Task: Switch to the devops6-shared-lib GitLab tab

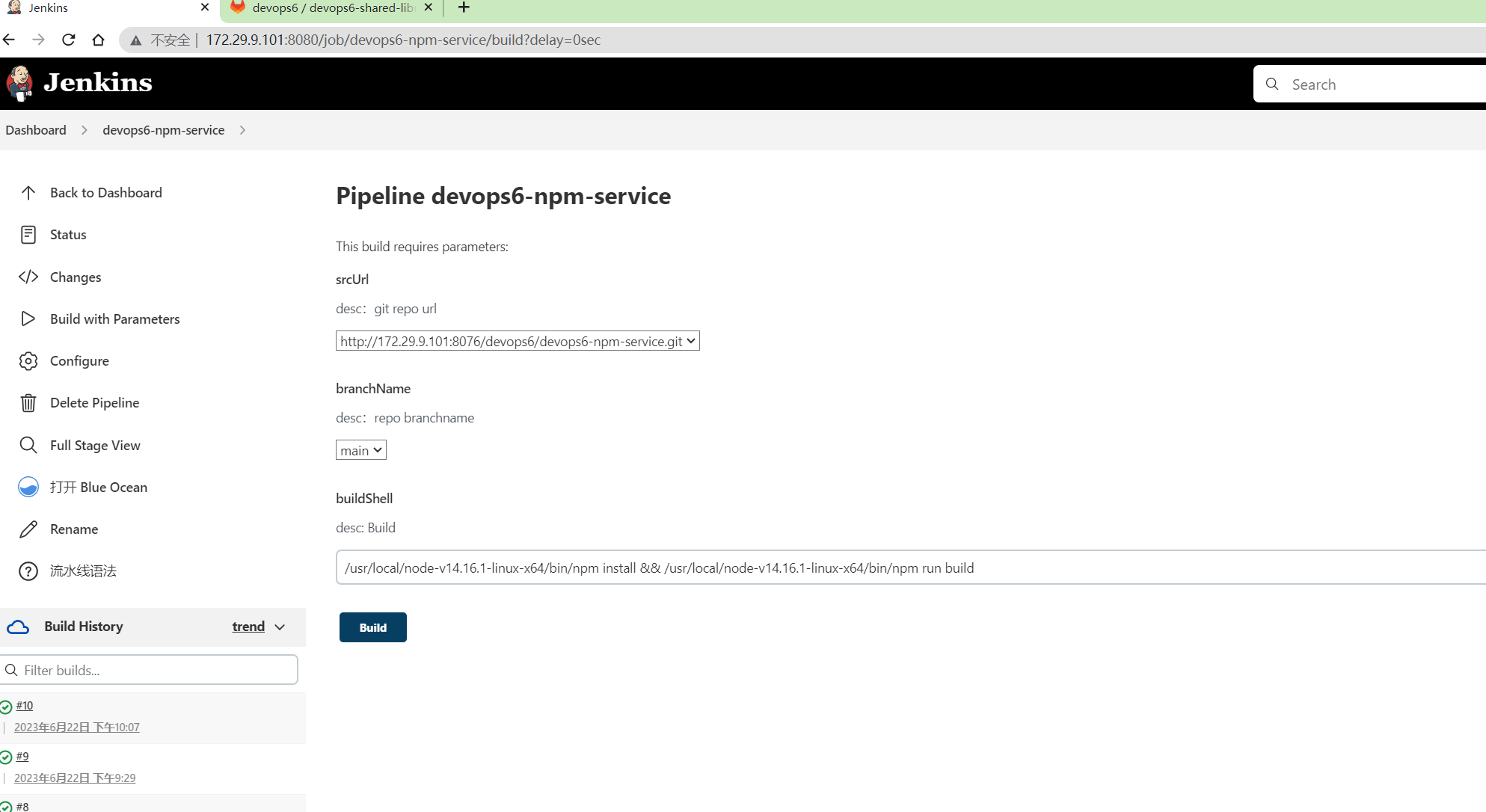Action: pos(332,8)
